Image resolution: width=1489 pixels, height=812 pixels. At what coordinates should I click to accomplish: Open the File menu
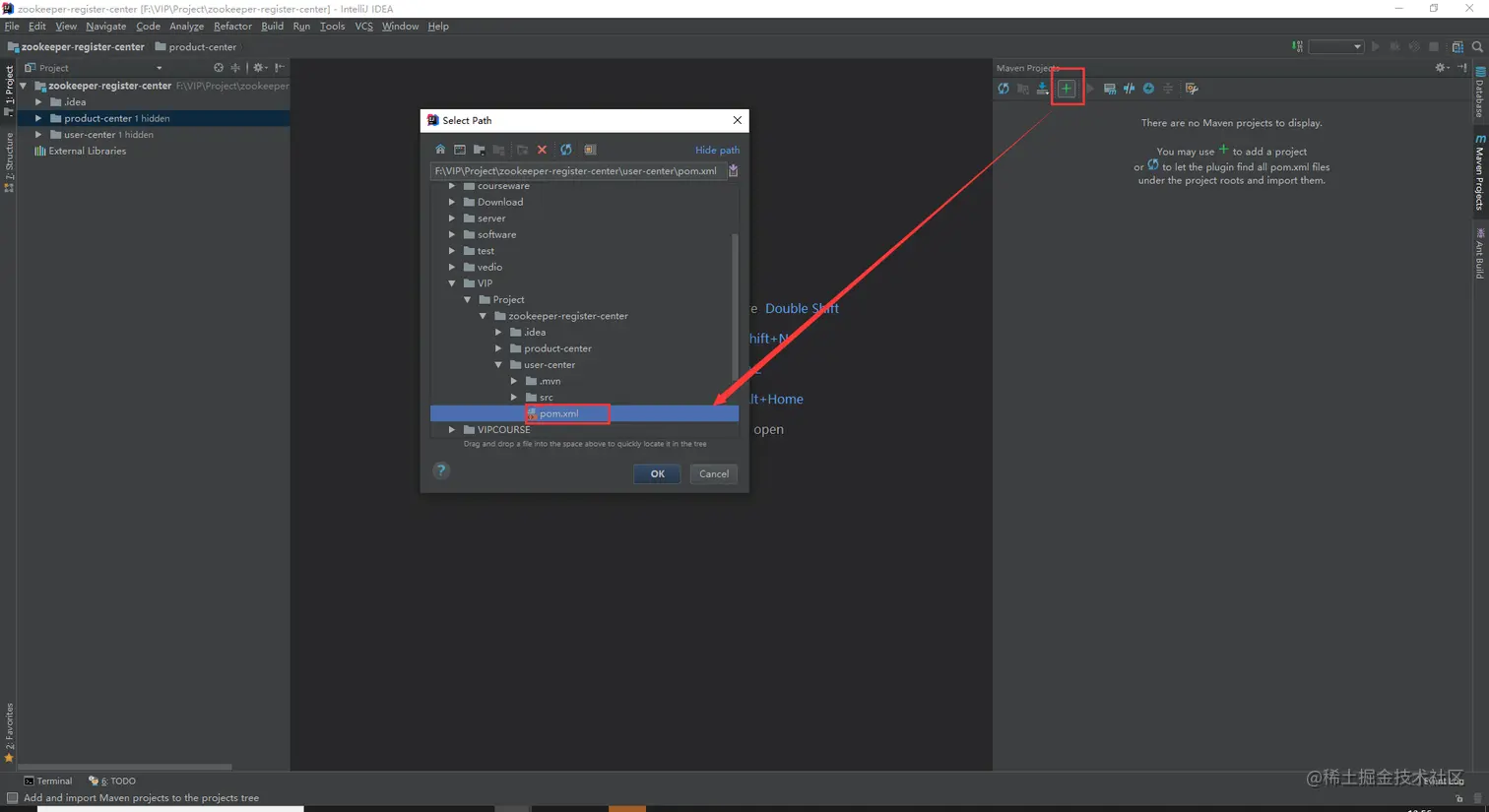click(x=12, y=27)
